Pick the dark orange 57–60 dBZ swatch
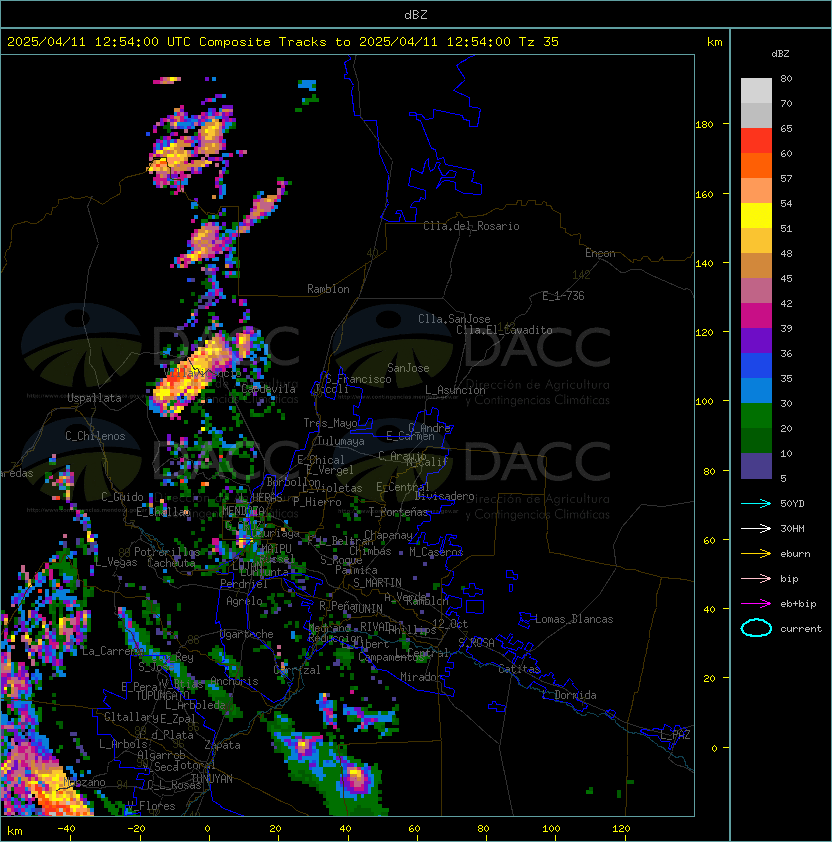The height and width of the screenshot is (842, 832). pyautogui.click(x=756, y=165)
